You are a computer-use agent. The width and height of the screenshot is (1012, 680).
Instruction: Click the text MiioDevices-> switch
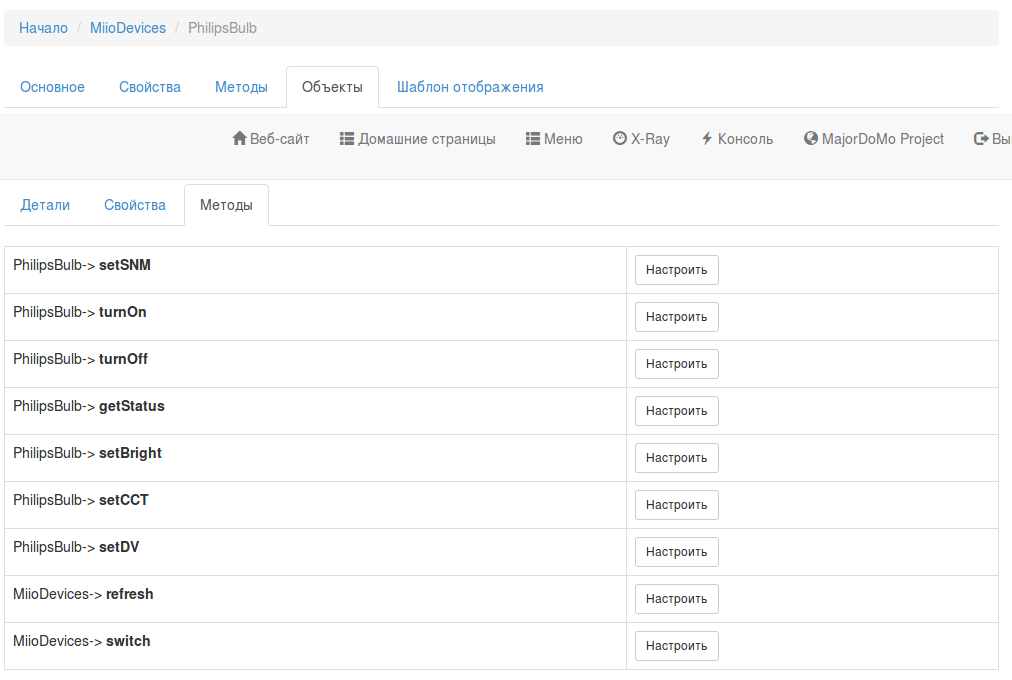coord(82,641)
